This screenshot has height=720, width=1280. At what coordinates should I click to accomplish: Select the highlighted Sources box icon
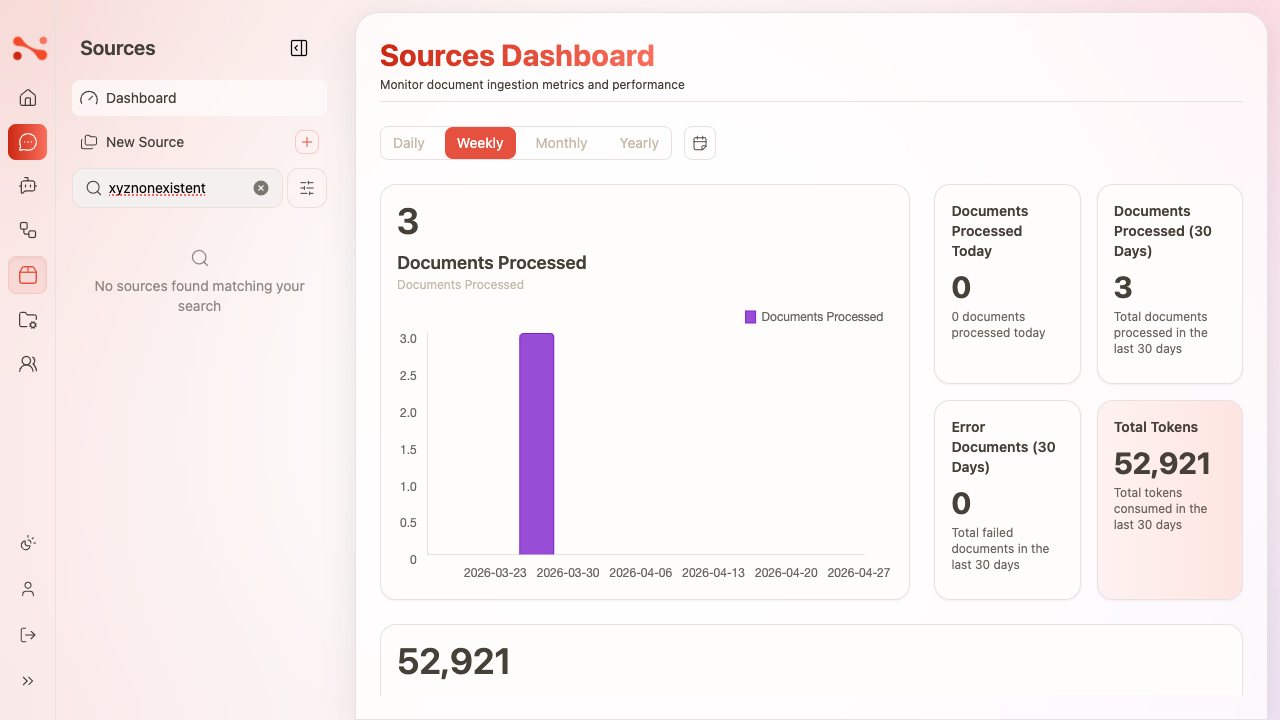tap(28, 275)
